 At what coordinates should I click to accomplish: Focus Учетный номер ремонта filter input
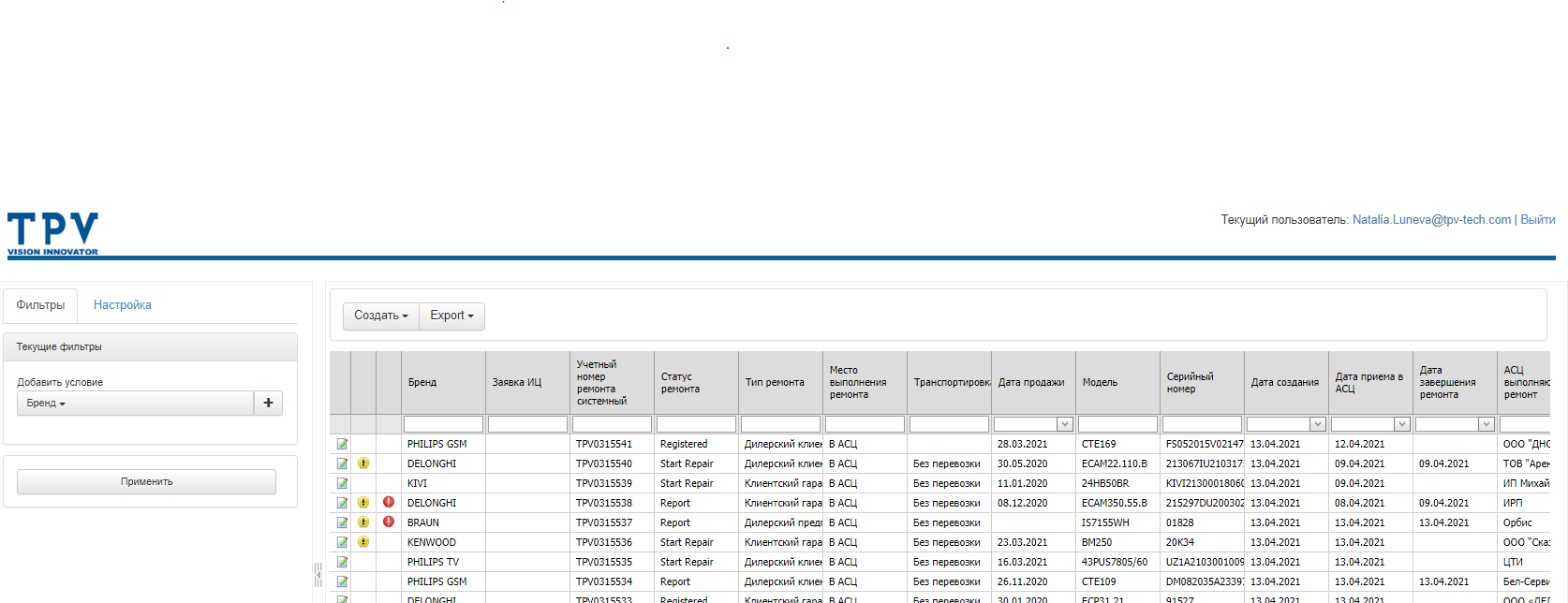point(612,424)
